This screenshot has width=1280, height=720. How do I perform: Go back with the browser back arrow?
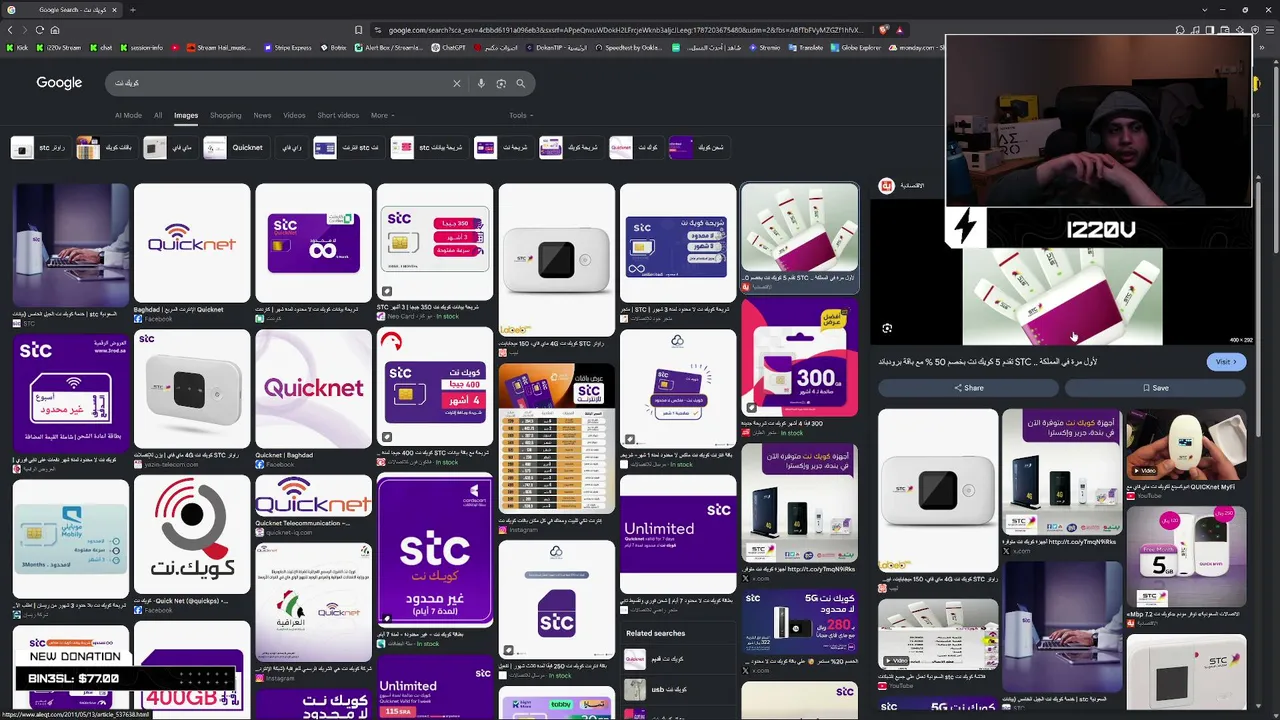click(x=10, y=30)
